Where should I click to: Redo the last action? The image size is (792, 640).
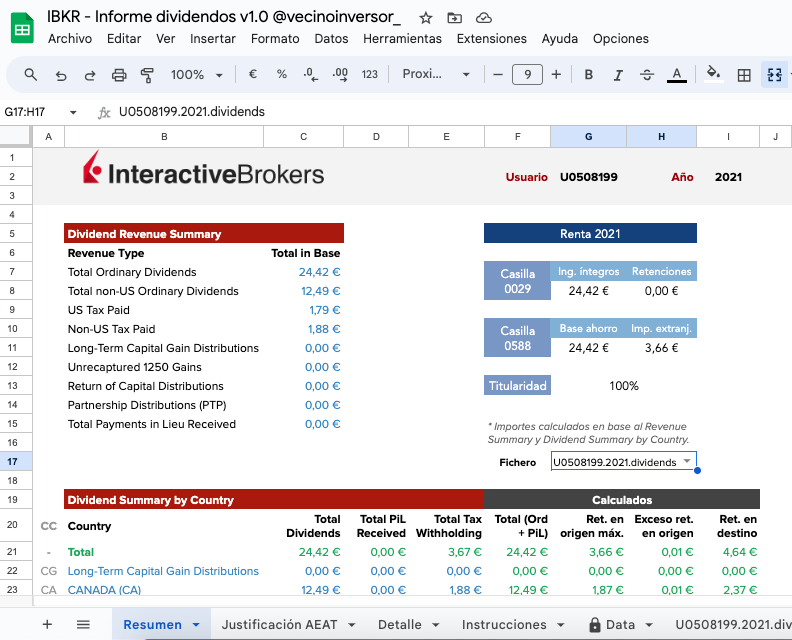click(90, 75)
